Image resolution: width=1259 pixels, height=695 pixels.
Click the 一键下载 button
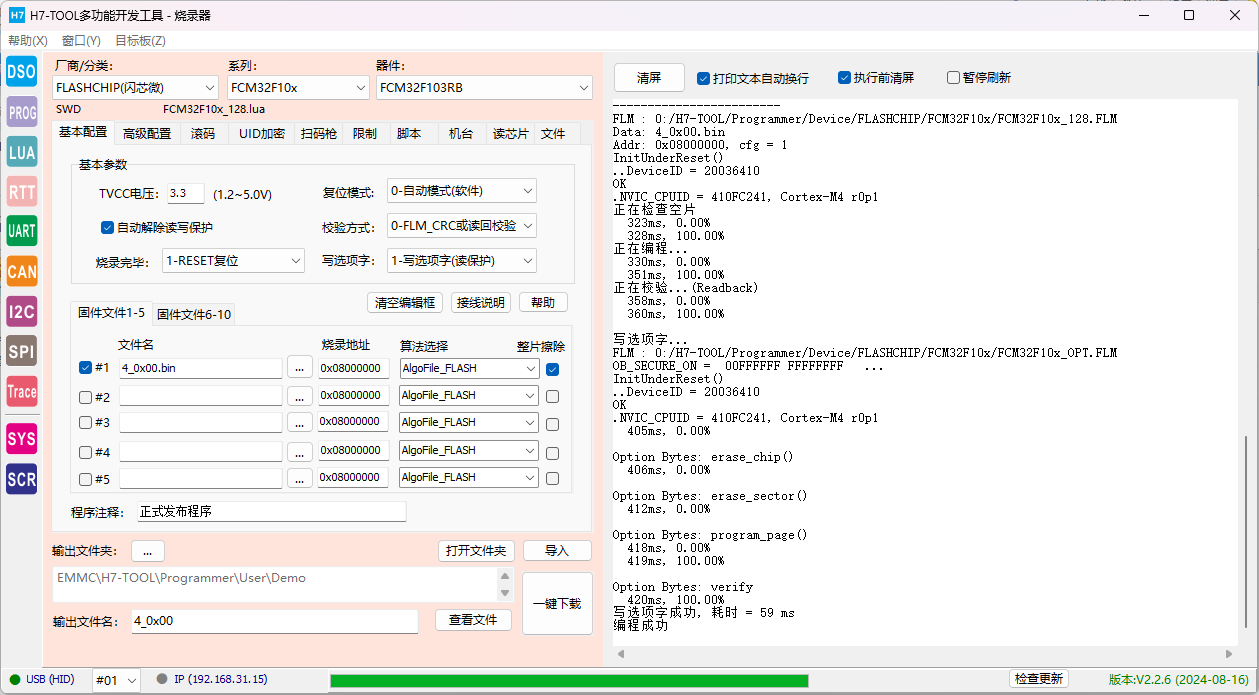point(557,604)
